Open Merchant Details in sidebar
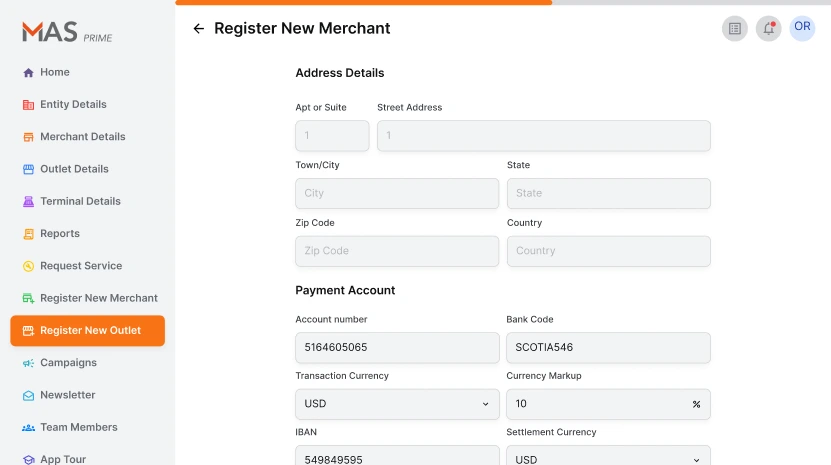831x465 pixels. pos(82,137)
